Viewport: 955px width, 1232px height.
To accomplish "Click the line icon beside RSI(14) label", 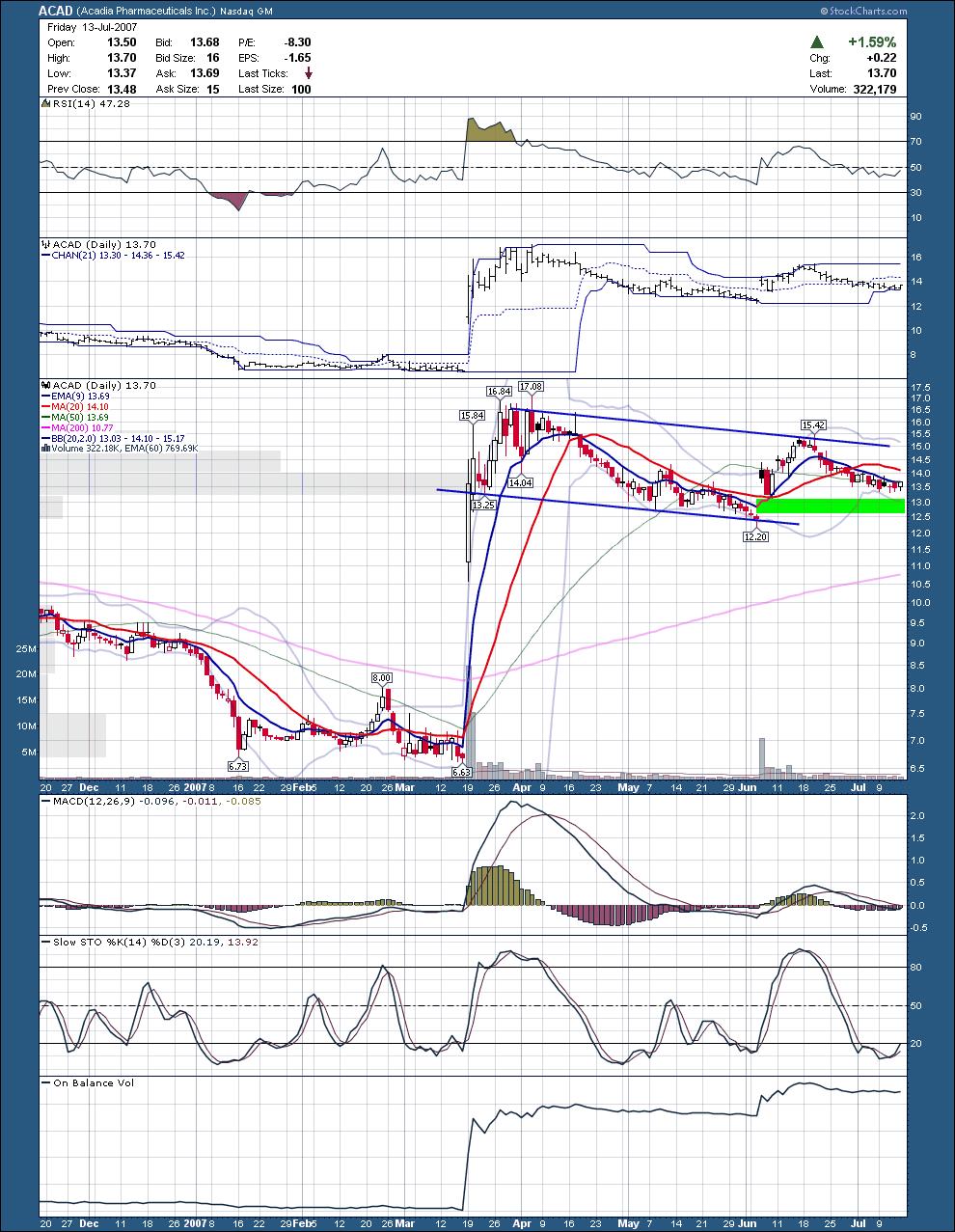I will [x=46, y=102].
